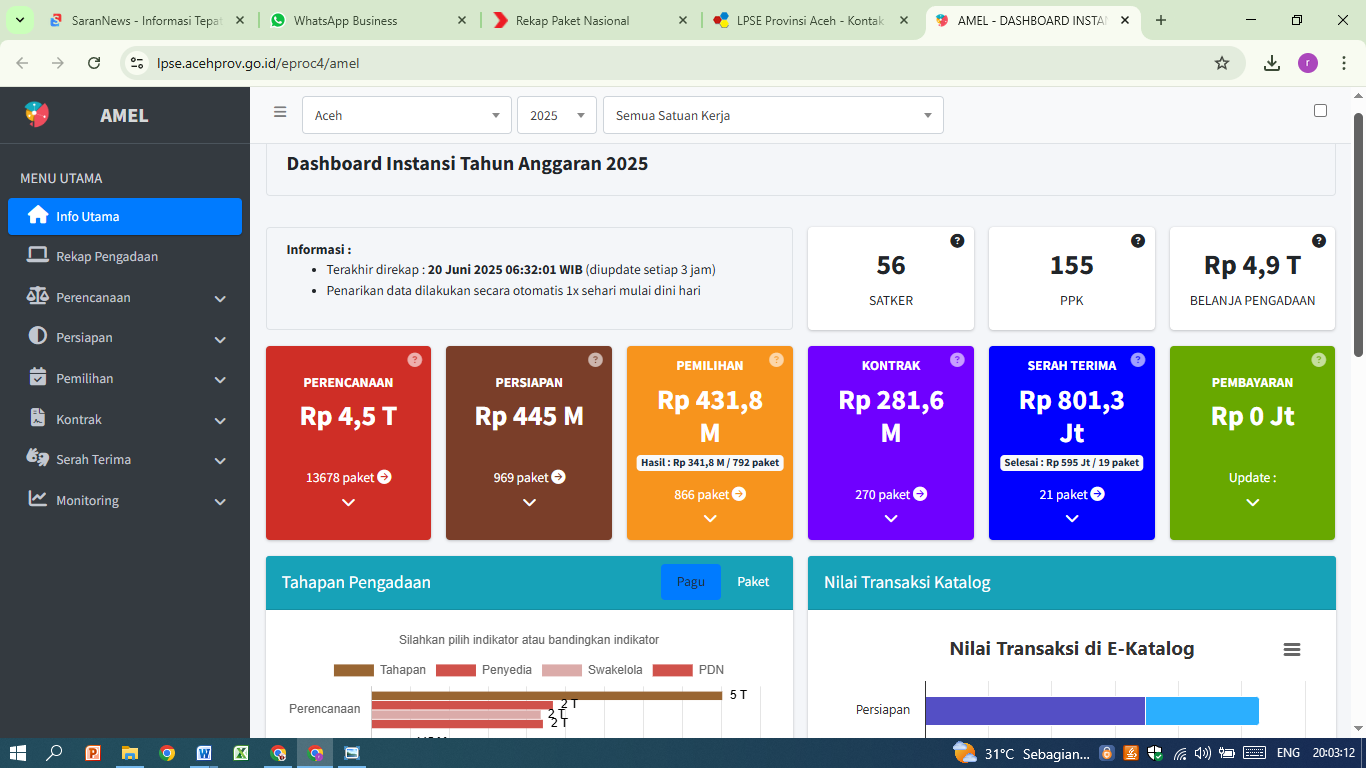
Task: Open the 13678 paket arrow link
Action: [384, 477]
